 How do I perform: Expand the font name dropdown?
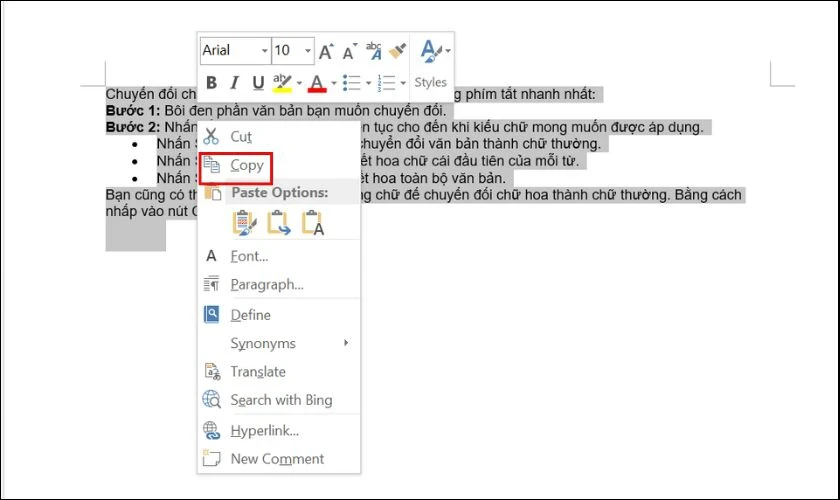pyautogui.click(x=265, y=51)
